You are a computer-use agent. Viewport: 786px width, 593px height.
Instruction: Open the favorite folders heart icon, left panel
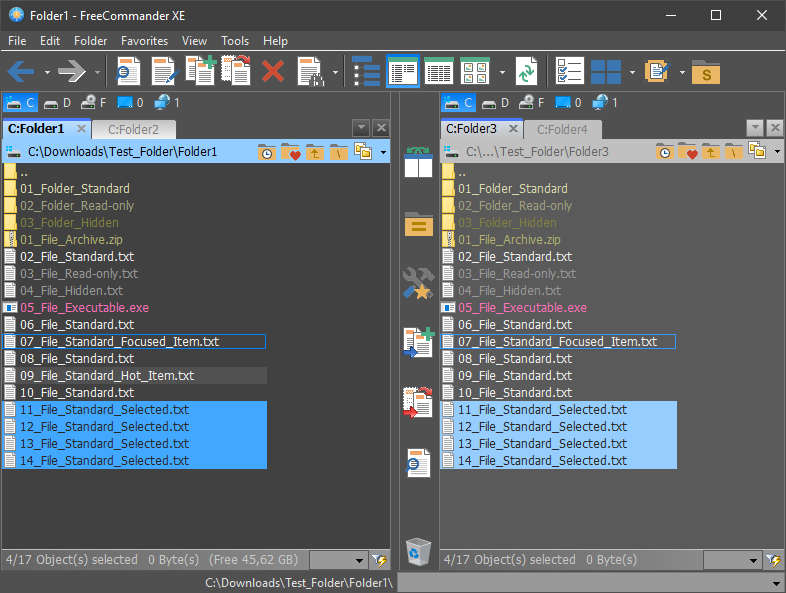[290, 151]
